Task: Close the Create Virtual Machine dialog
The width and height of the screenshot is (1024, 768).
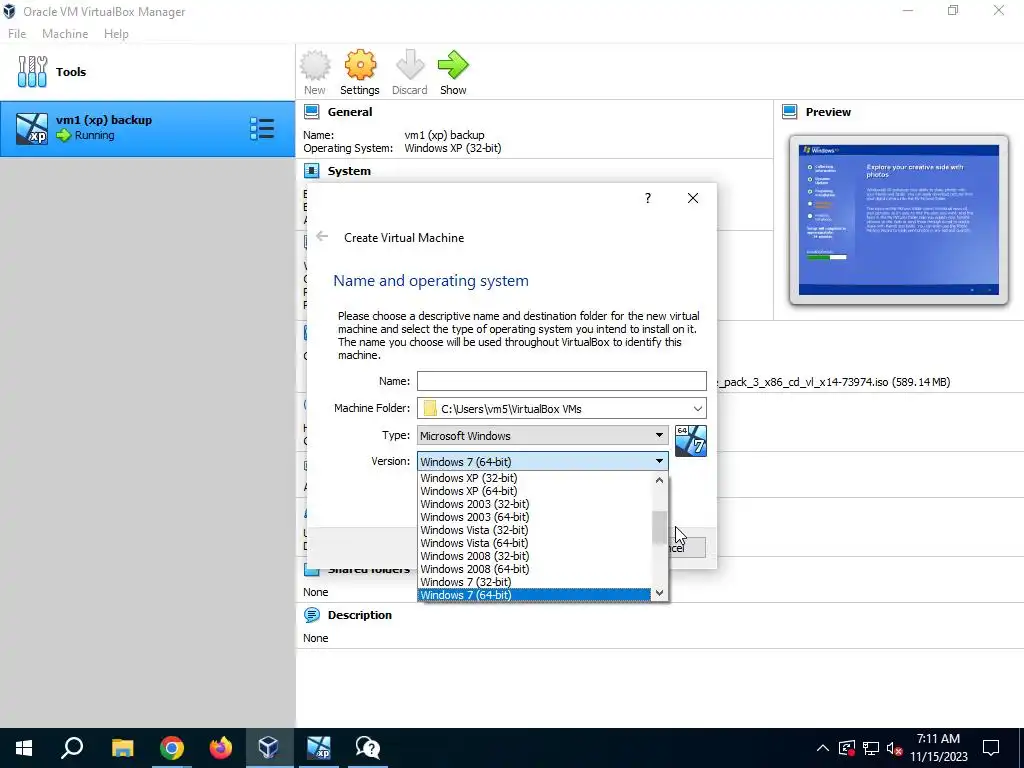Action: tap(693, 198)
